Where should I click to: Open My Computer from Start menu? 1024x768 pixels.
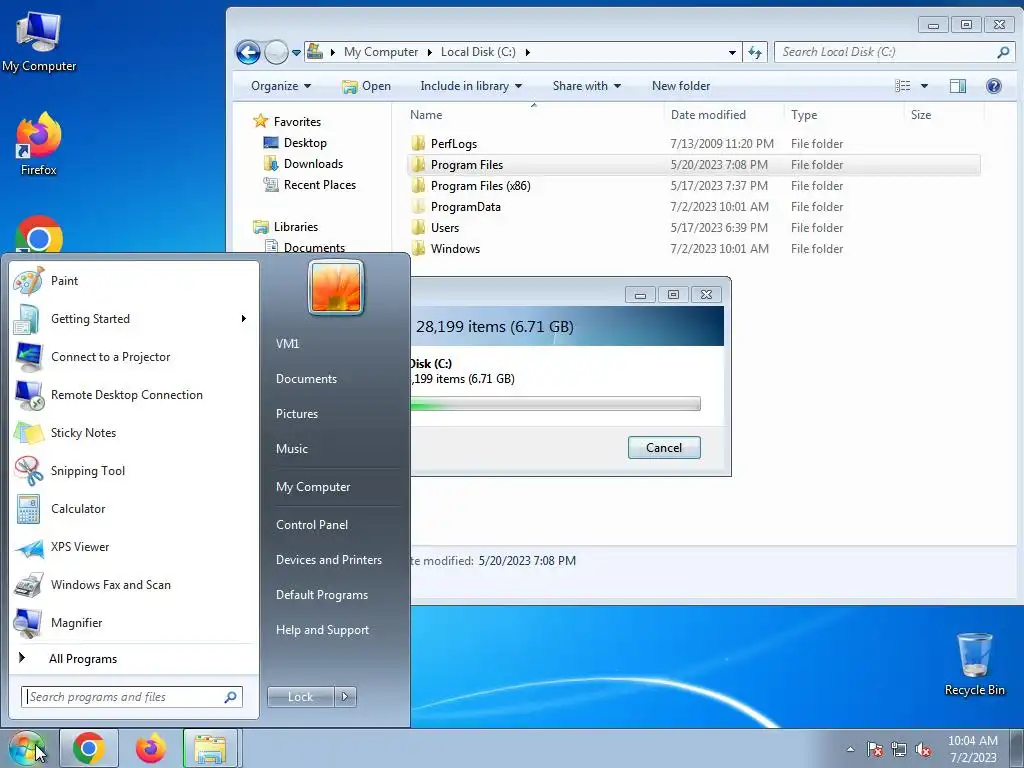pos(313,487)
